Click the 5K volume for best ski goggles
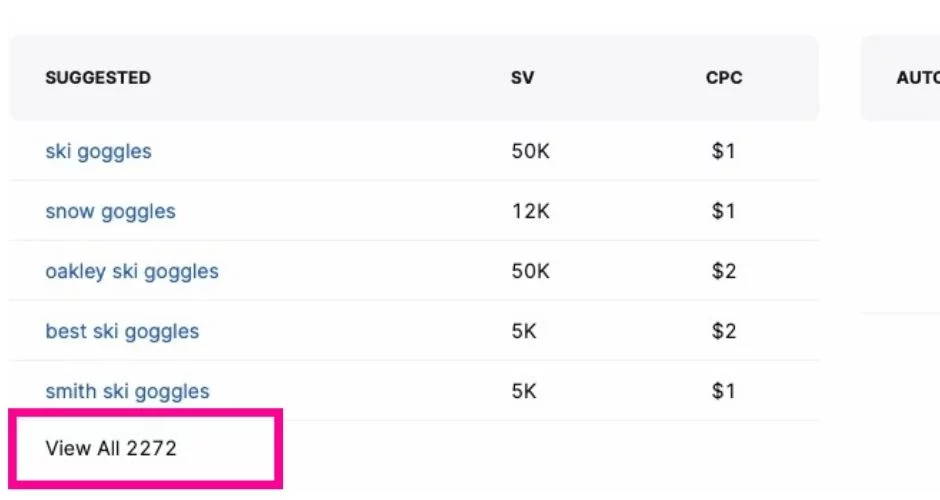This screenshot has width=940, height=500. point(524,332)
